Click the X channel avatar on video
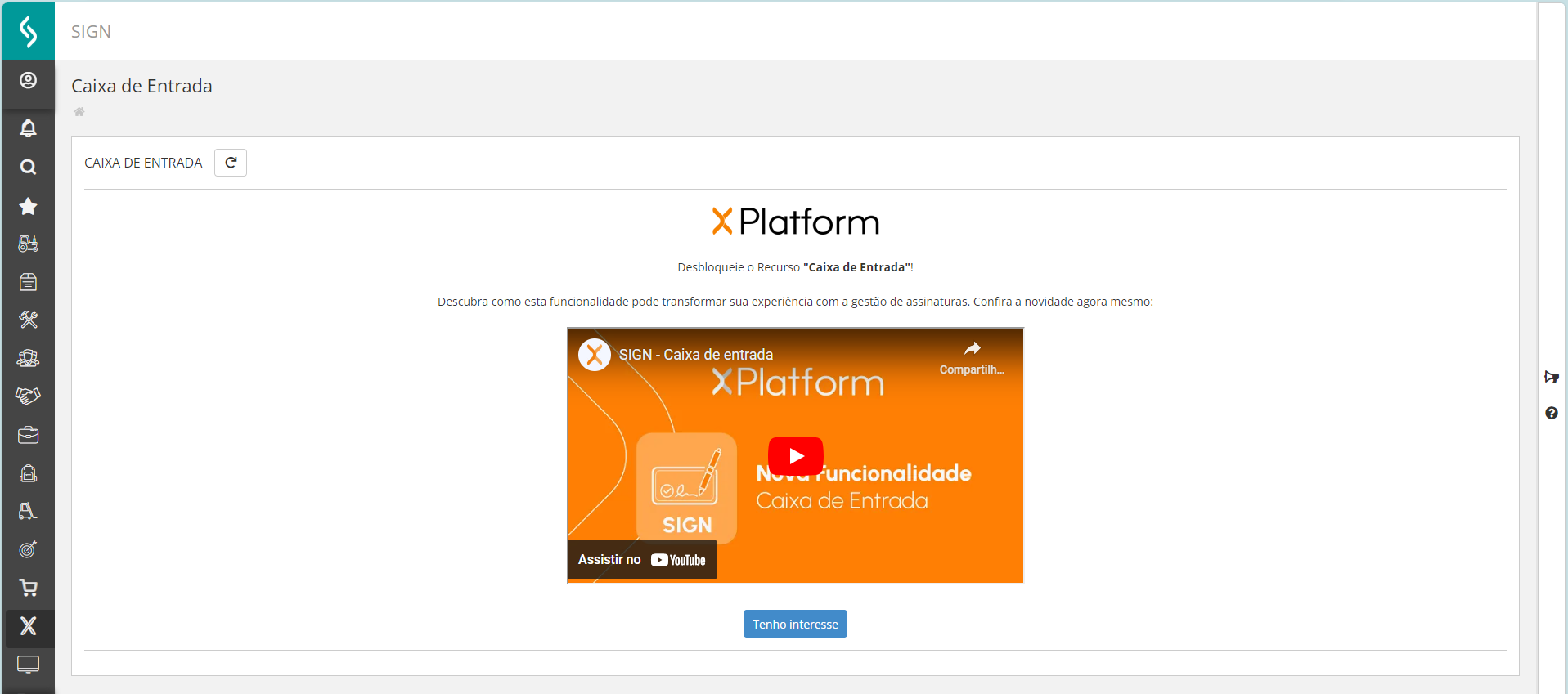This screenshot has height=694, width=1568. tap(595, 355)
